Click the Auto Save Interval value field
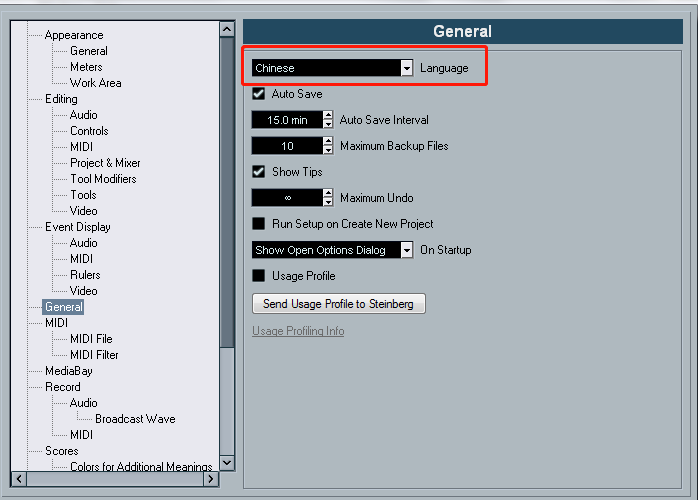This screenshot has height=500, width=698. click(286, 120)
